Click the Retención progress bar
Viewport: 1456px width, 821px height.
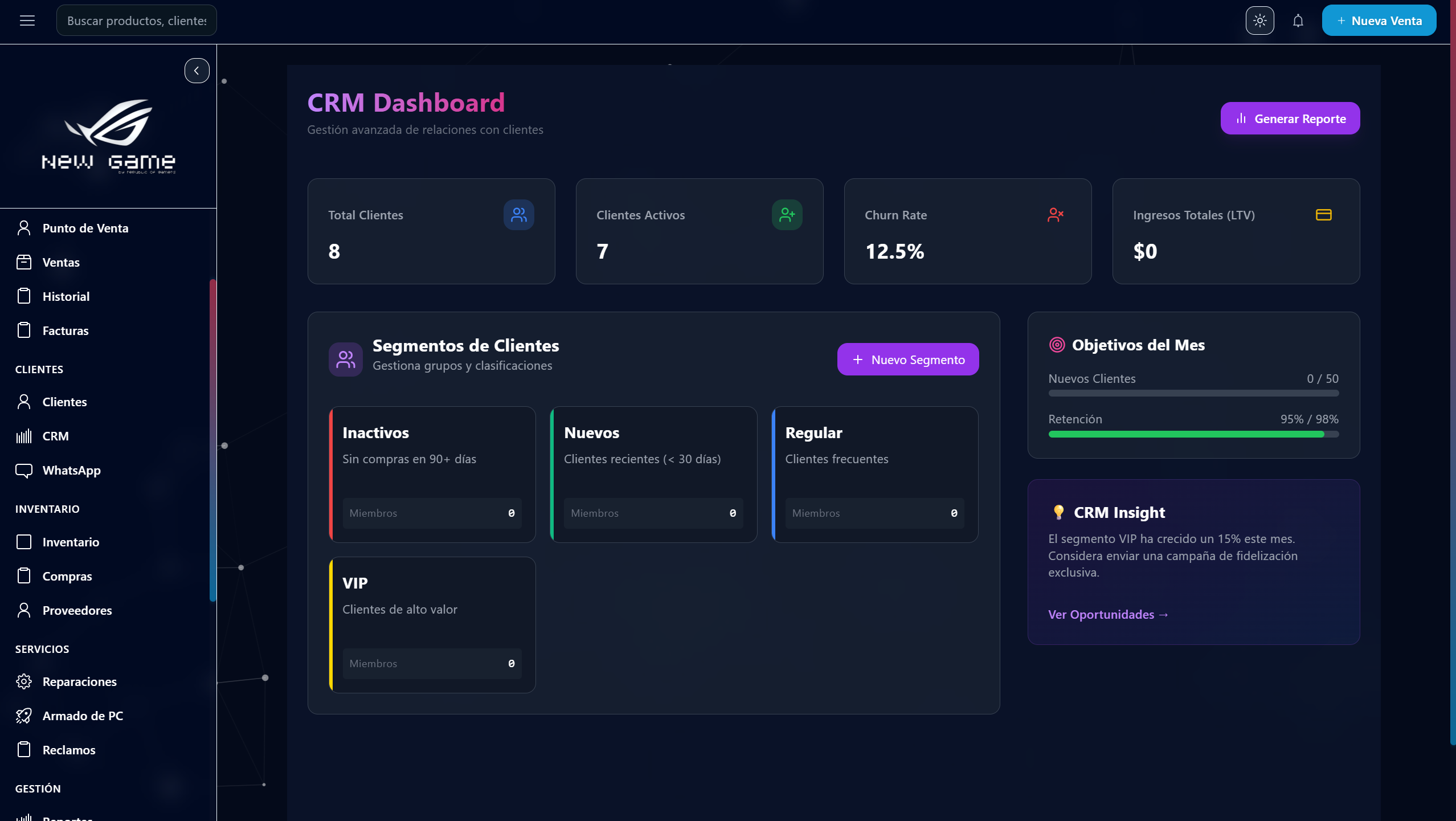tap(1193, 434)
